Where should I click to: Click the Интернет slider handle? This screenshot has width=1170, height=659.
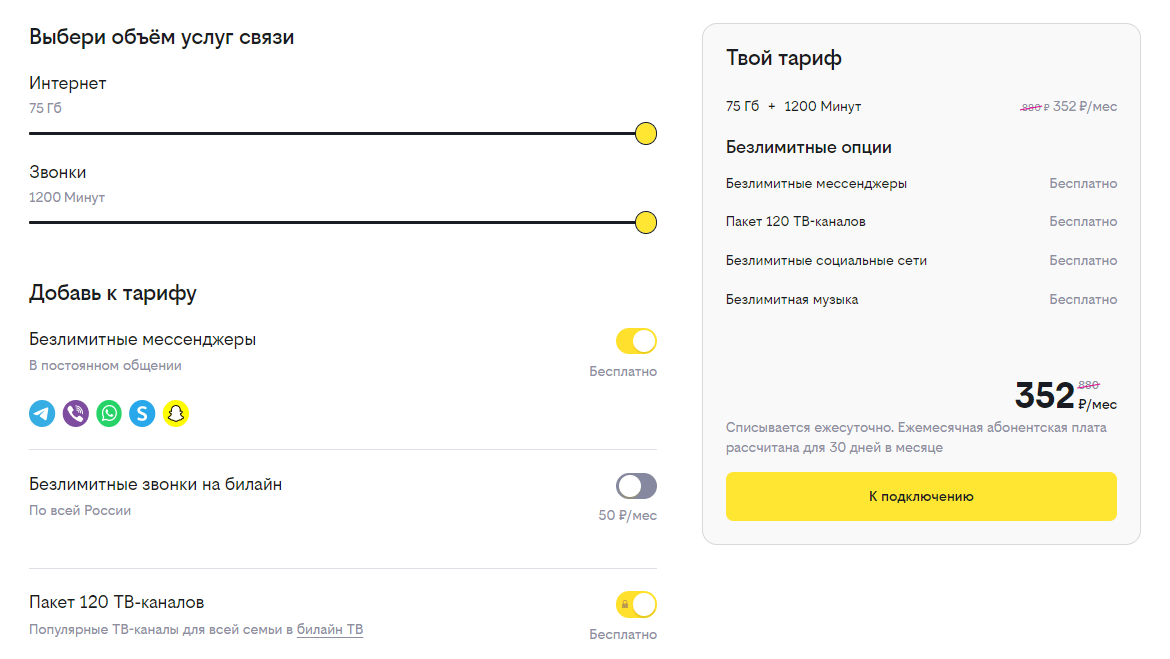tap(646, 133)
